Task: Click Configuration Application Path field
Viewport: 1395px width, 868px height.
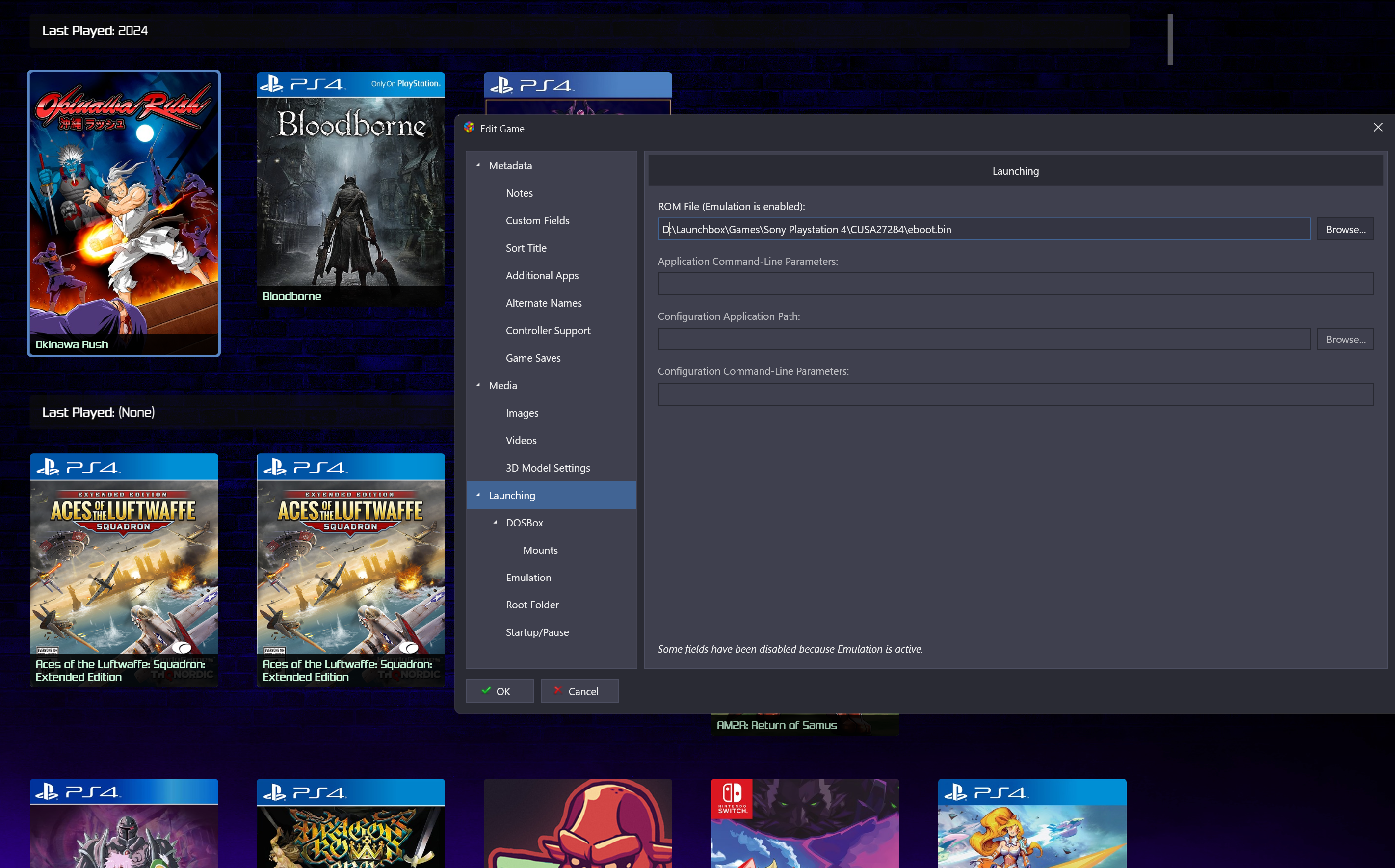Action: click(x=983, y=339)
